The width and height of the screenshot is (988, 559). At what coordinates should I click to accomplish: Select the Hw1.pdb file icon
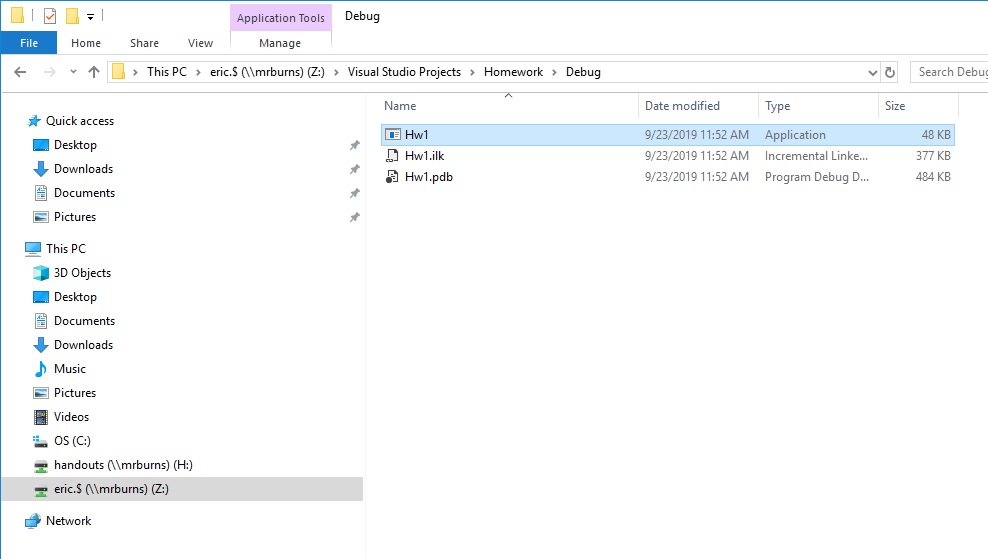(x=392, y=177)
